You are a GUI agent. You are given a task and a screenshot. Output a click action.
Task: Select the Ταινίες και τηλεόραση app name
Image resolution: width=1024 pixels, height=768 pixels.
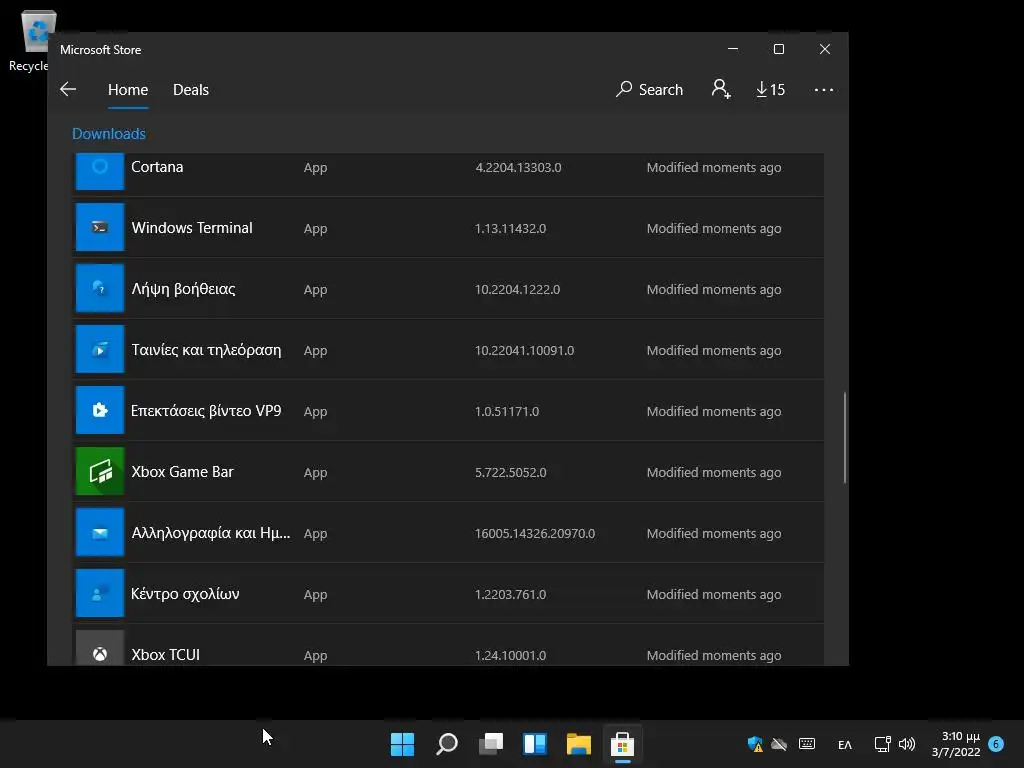point(206,349)
